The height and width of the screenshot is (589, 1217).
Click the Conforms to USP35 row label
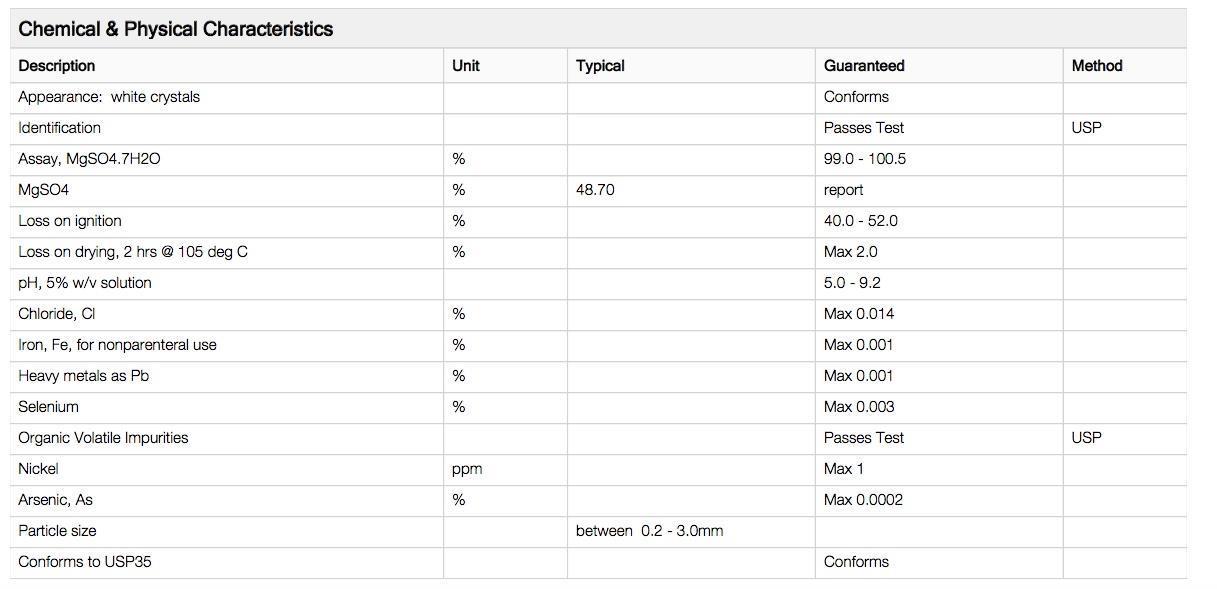pyautogui.click(x=85, y=562)
